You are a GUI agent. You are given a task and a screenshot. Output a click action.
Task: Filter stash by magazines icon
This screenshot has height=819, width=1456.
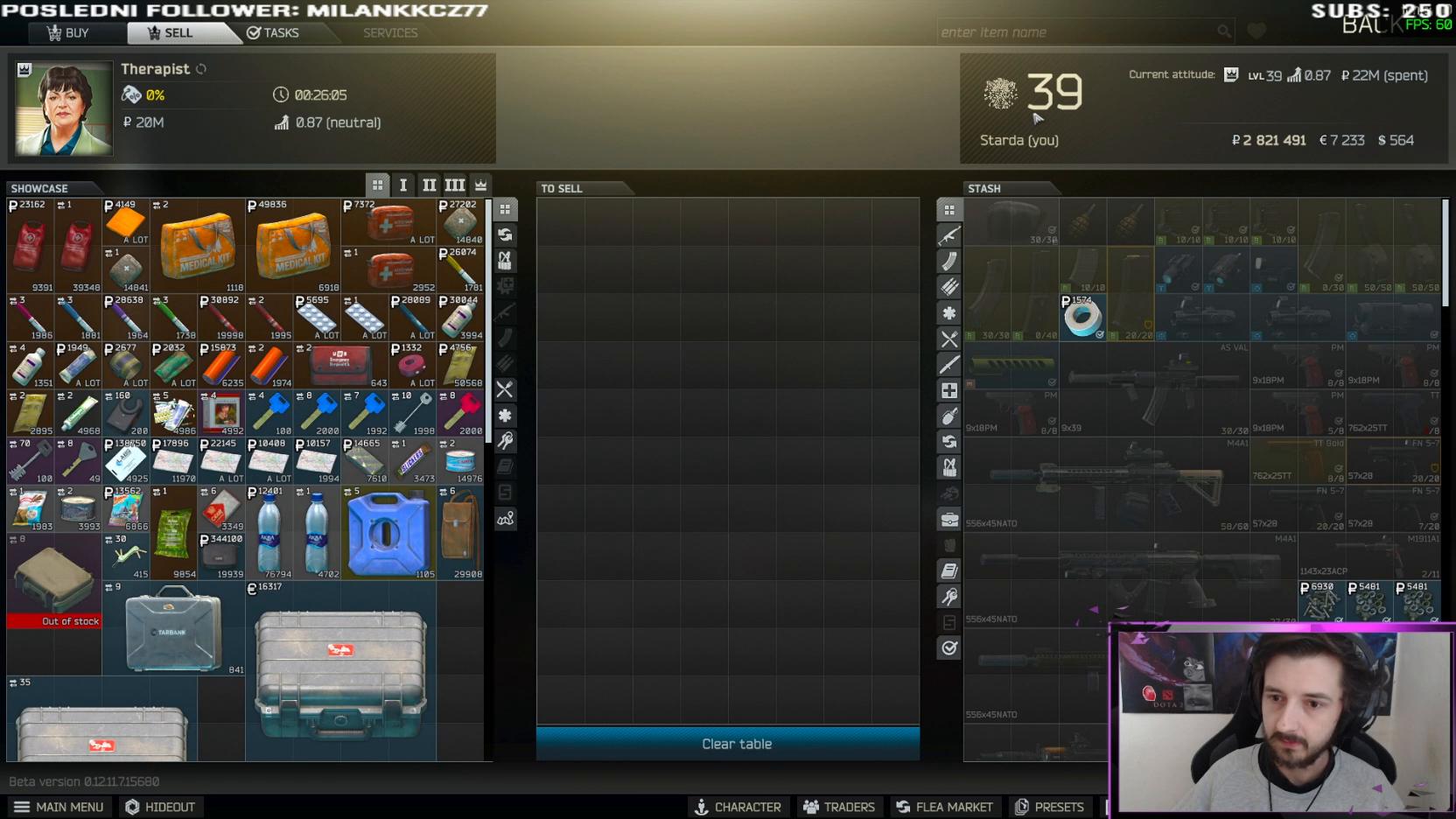click(949, 261)
